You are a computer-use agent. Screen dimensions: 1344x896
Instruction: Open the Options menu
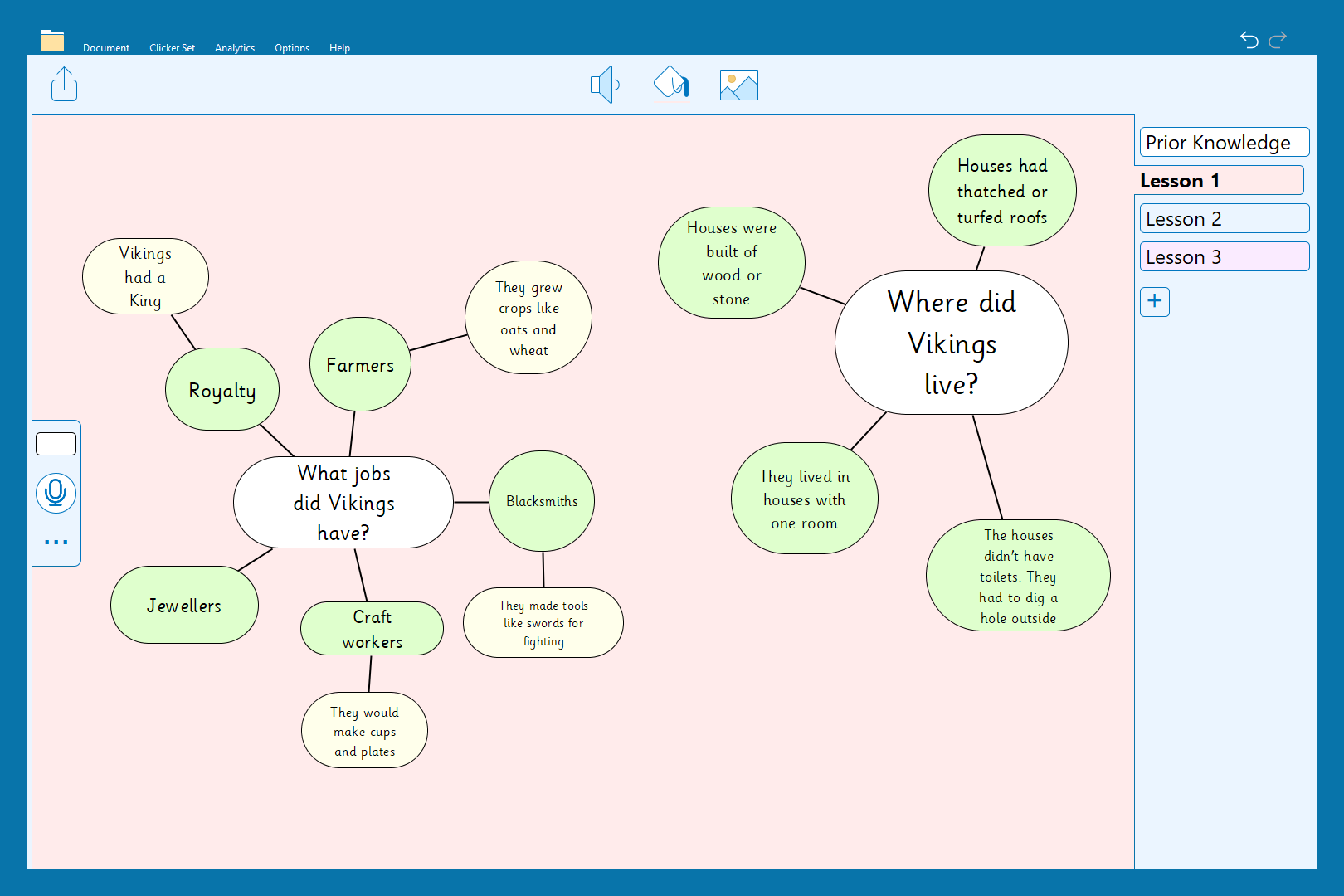click(x=292, y=48)
